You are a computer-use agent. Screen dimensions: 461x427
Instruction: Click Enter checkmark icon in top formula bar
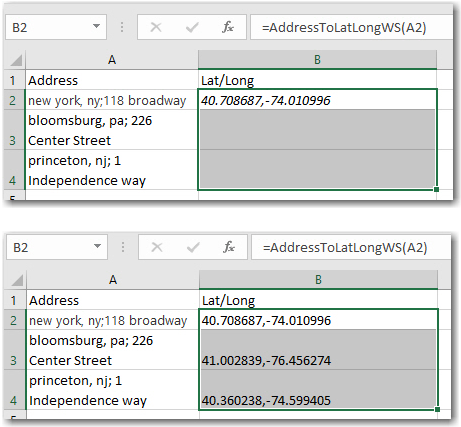point(192,27)
